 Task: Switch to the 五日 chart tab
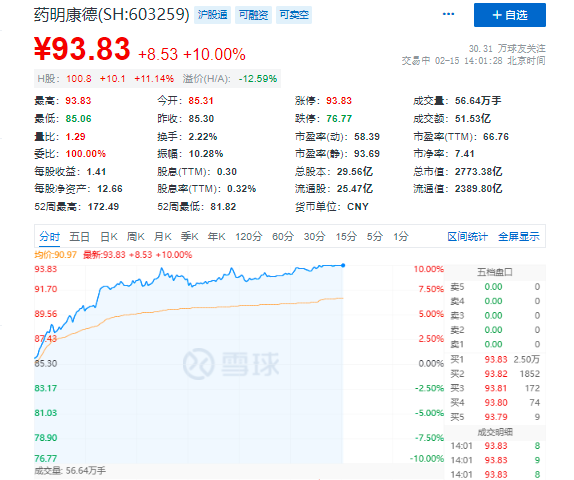[79, 237]
